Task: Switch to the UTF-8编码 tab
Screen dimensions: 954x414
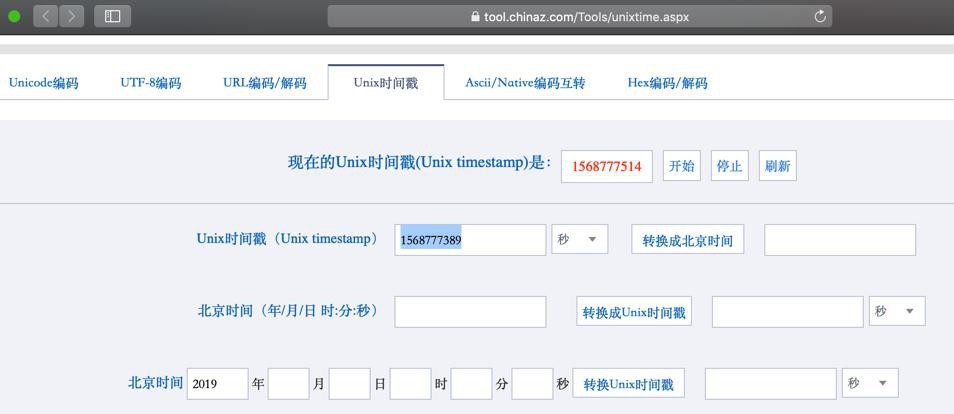Action: [x=151, y=83]
